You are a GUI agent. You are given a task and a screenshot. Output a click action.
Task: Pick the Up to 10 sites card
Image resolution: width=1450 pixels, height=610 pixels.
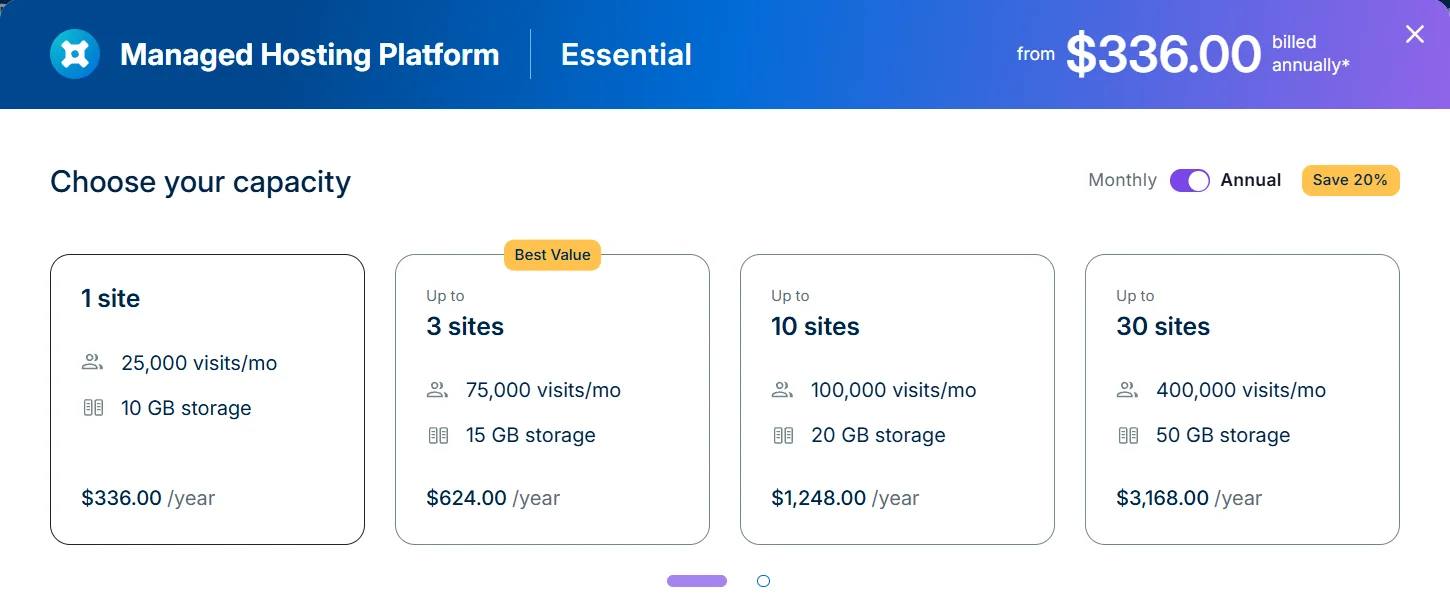point(897,399)
